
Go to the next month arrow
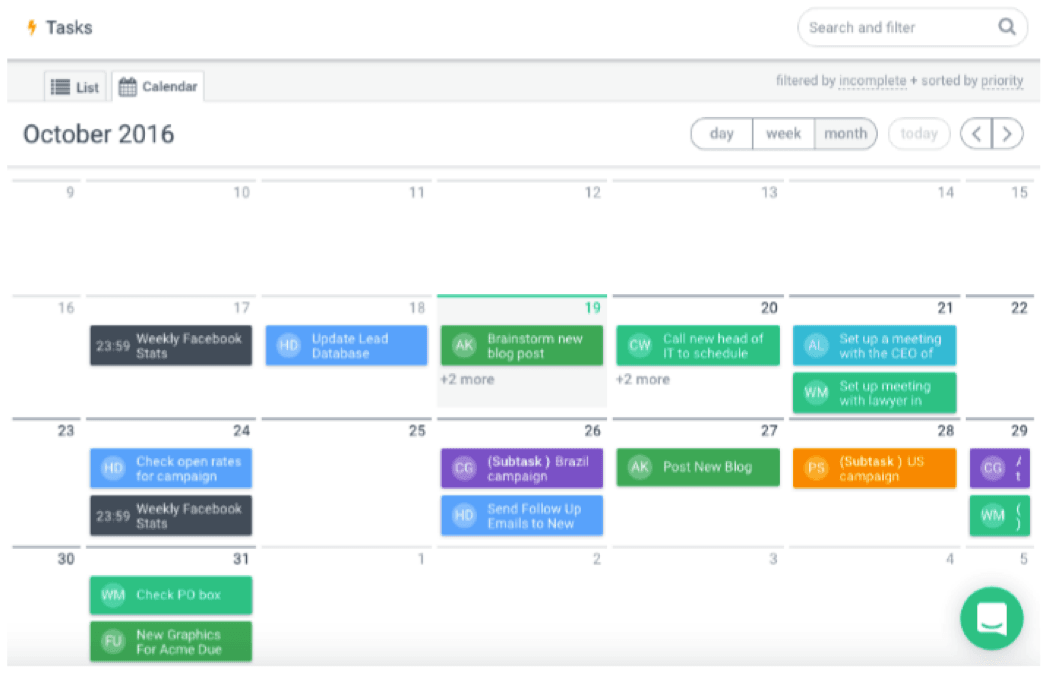(1007, 134)
